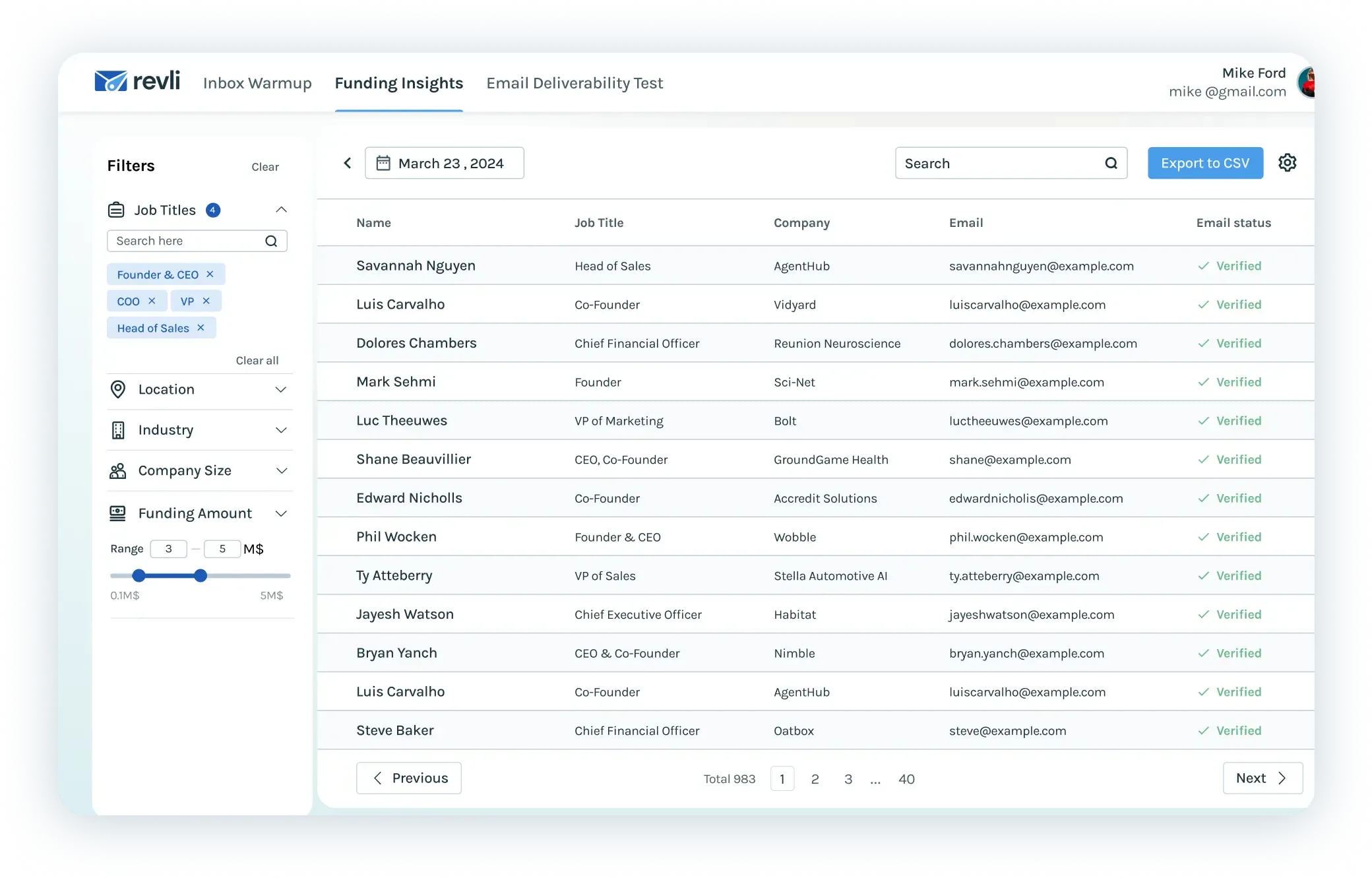The height and width of the screenshot is (878, 1372).
Task: Expand the Company Size filter
Action: 281,471
